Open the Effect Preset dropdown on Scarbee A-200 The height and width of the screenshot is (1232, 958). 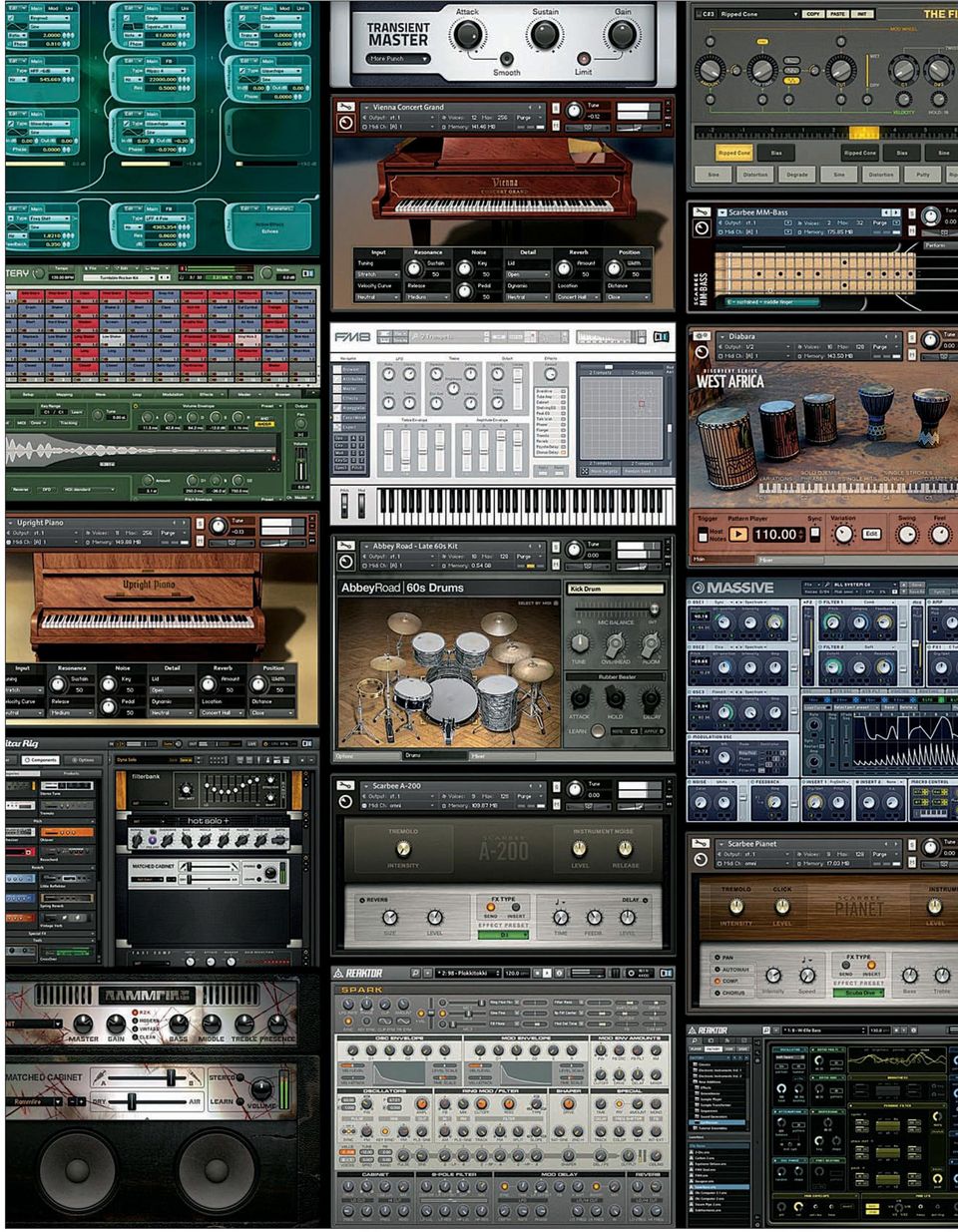point(503,935)
